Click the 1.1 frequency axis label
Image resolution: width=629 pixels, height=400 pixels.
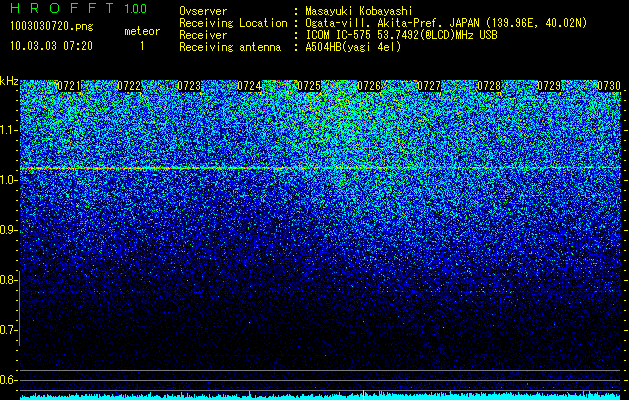click(8, 130)
